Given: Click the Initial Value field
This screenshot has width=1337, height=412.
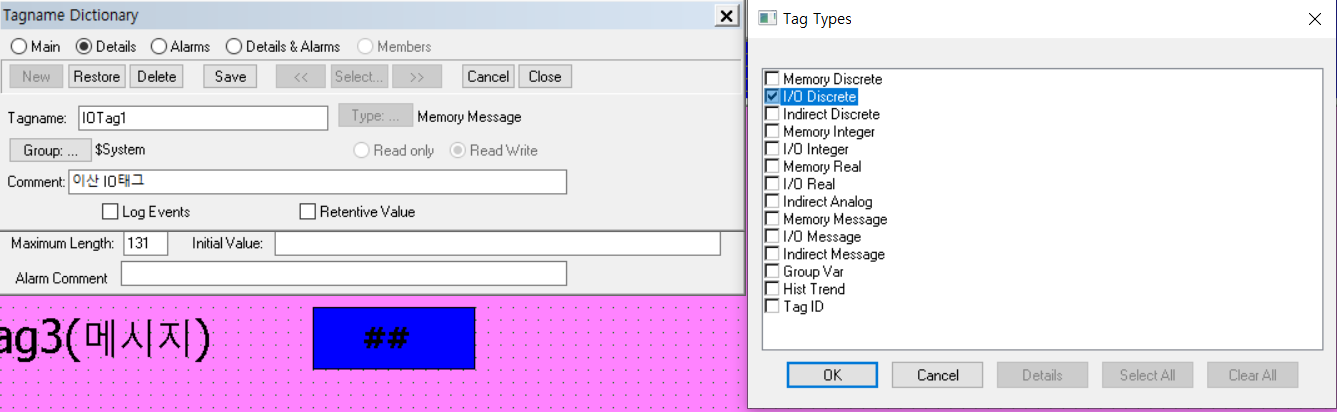Looking at the screenshot, I should [498, 244].
